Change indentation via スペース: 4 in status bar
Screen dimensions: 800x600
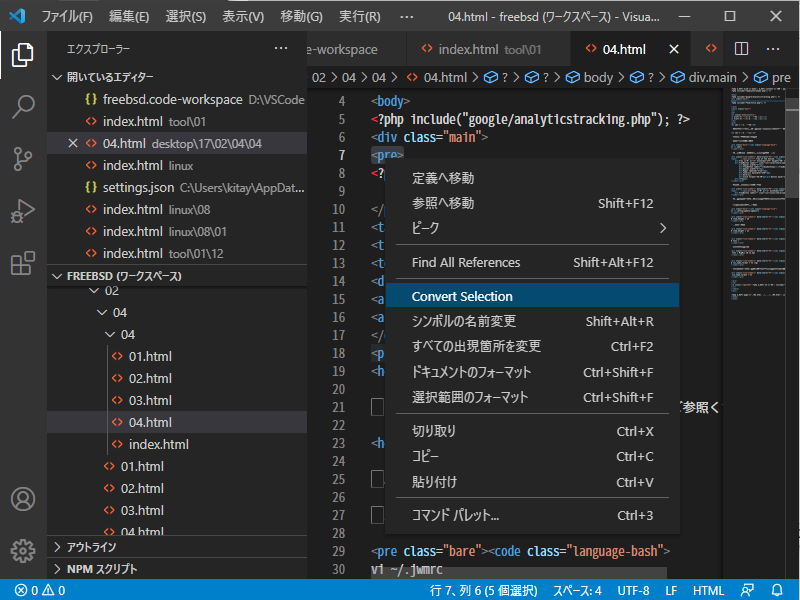[x=578, y=590]
